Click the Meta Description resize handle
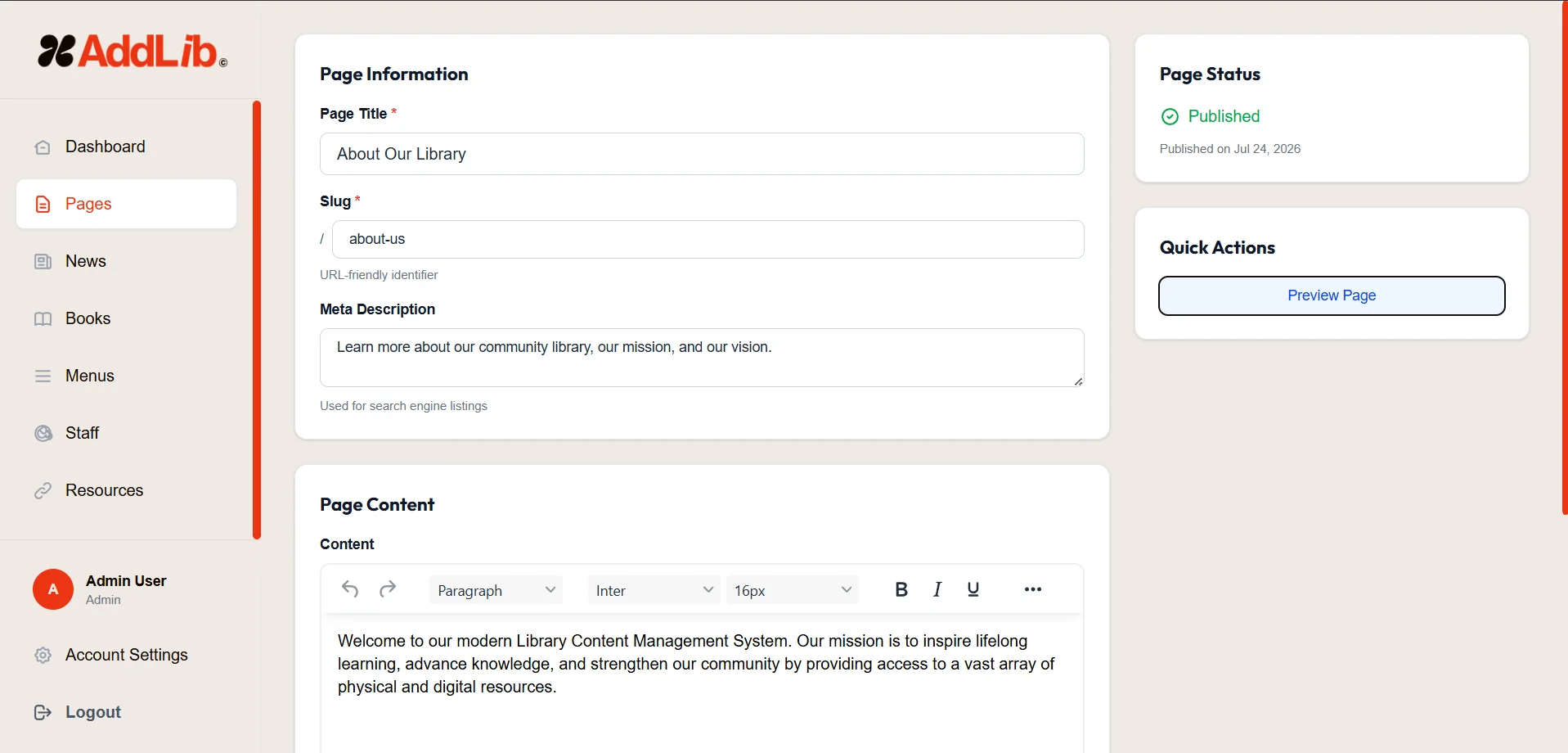The image size is (1568, 753). pyautogui.click(x=1078, y=381)
